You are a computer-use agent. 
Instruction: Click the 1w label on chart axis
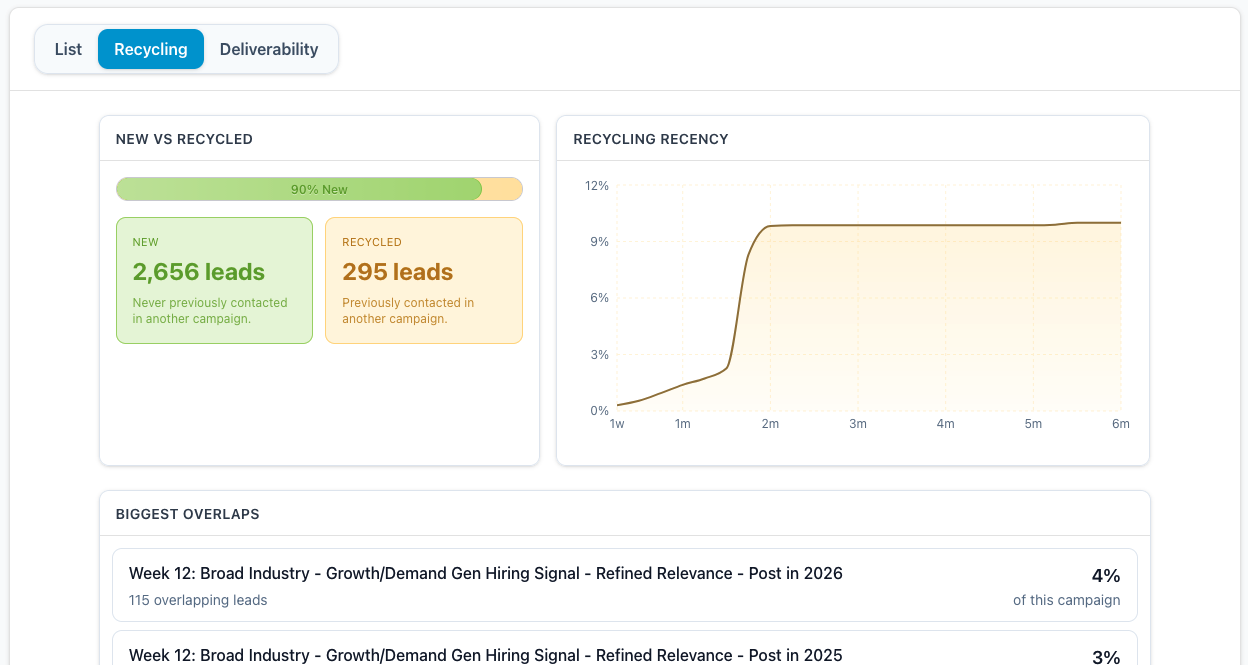(x=617, y=424)
